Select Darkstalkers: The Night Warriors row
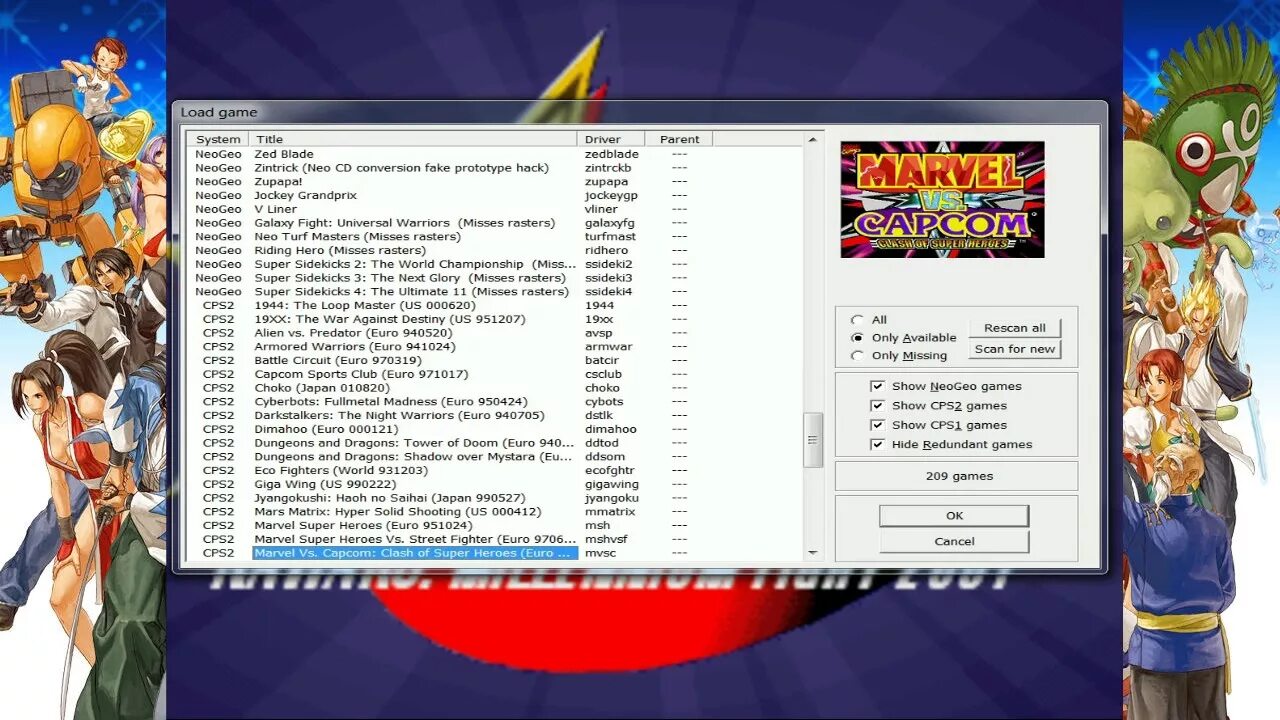1280x720 pixels. [495, 415]
